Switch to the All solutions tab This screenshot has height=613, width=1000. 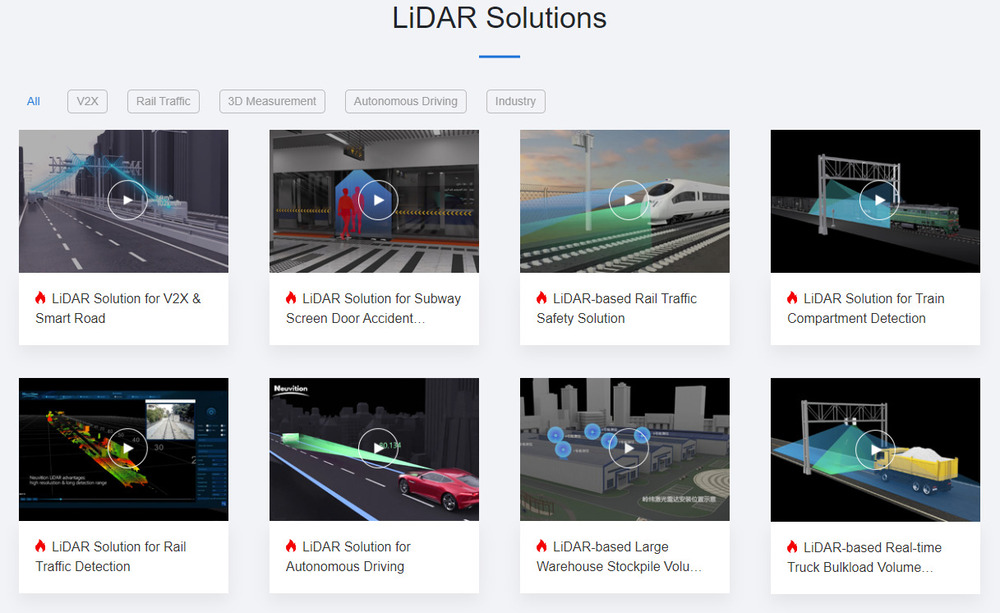click(x=33, y=101)
